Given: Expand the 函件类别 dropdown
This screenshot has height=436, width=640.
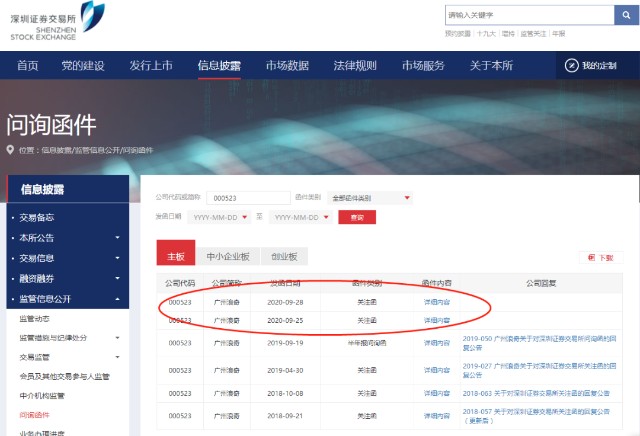Looking at the screenshot, I should [407, 197].
